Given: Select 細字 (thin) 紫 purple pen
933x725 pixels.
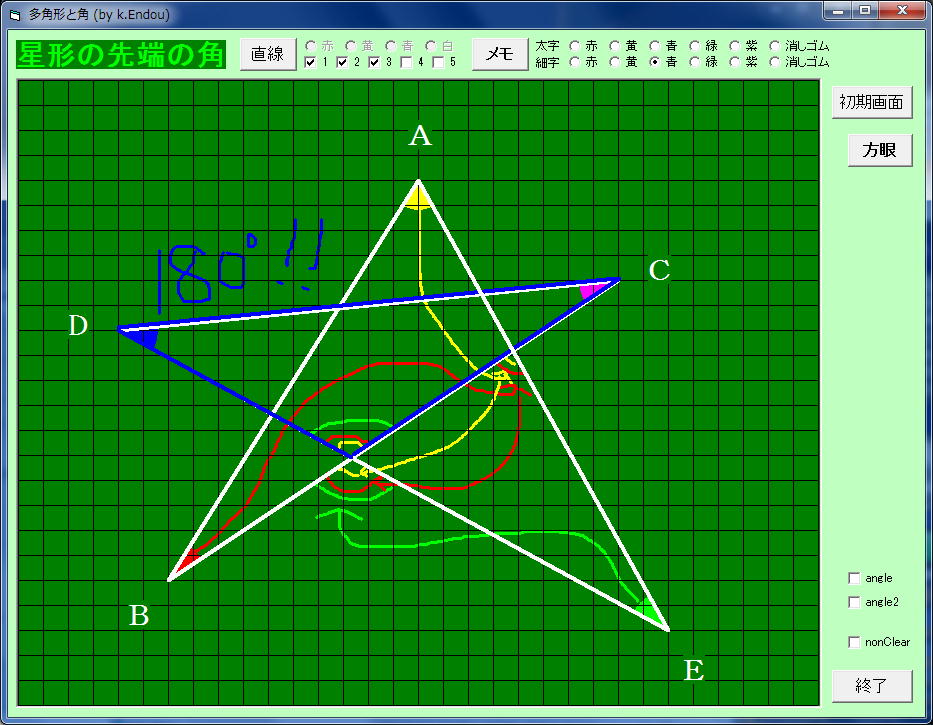Looking at the screenshot, I should click(735, 62).
